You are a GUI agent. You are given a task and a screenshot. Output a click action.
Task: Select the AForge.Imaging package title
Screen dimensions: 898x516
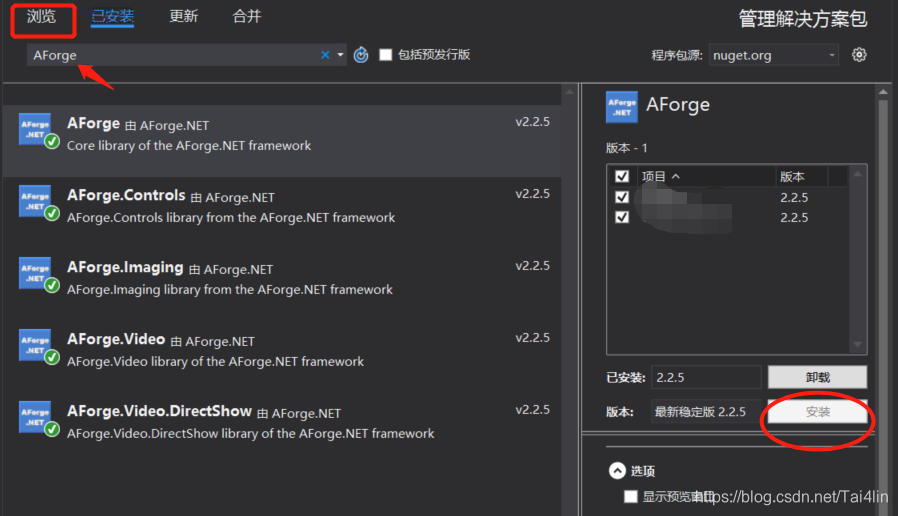click(x=125, y=267)
